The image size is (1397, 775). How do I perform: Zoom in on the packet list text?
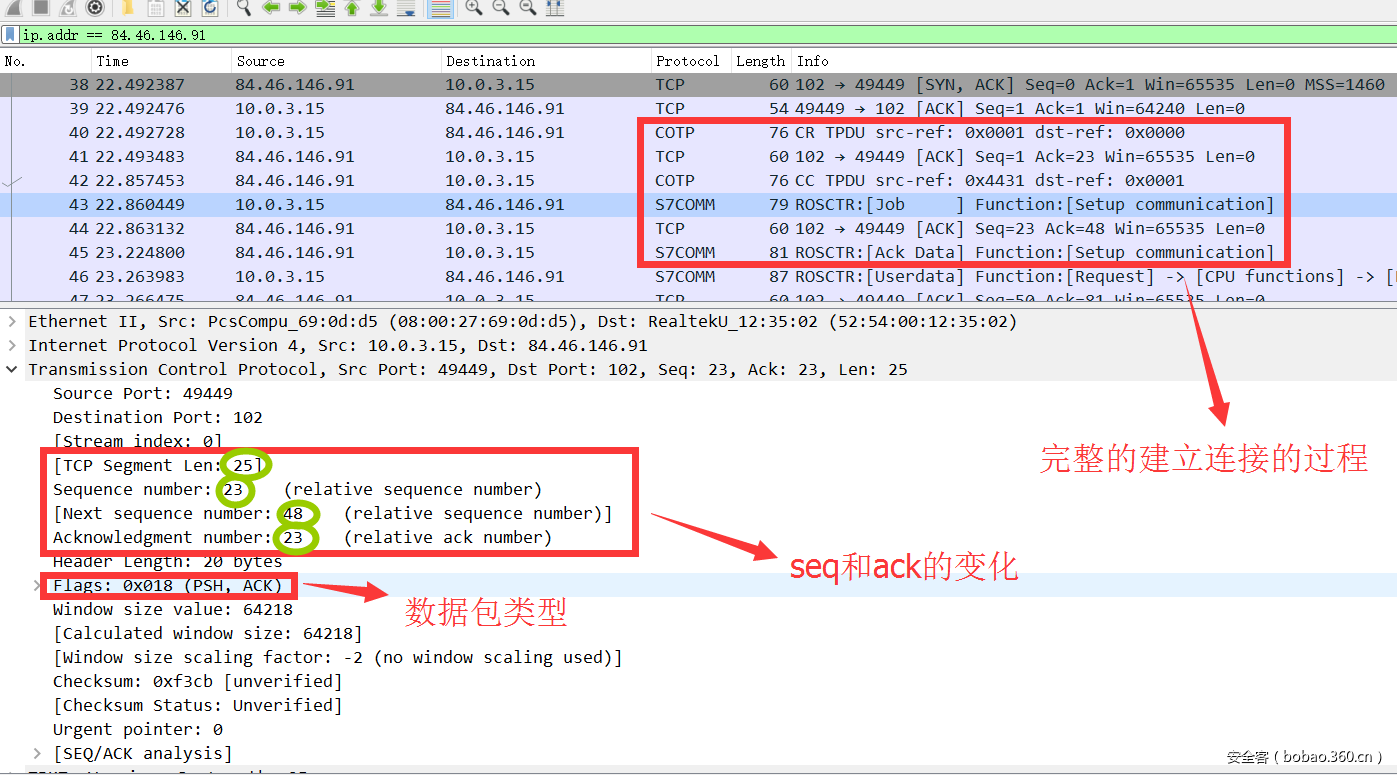point(472,9)
